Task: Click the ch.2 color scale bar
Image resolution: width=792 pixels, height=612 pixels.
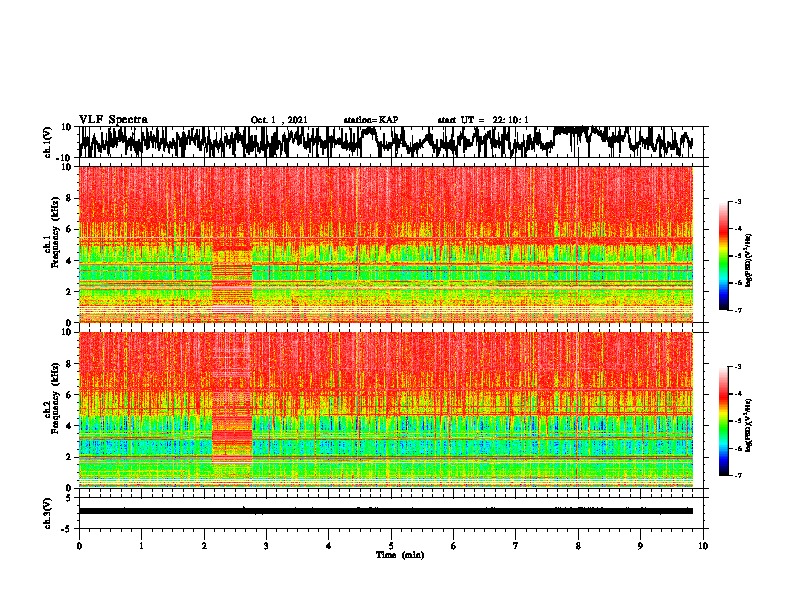Action: pyautogui.click(x=724, y=421)
